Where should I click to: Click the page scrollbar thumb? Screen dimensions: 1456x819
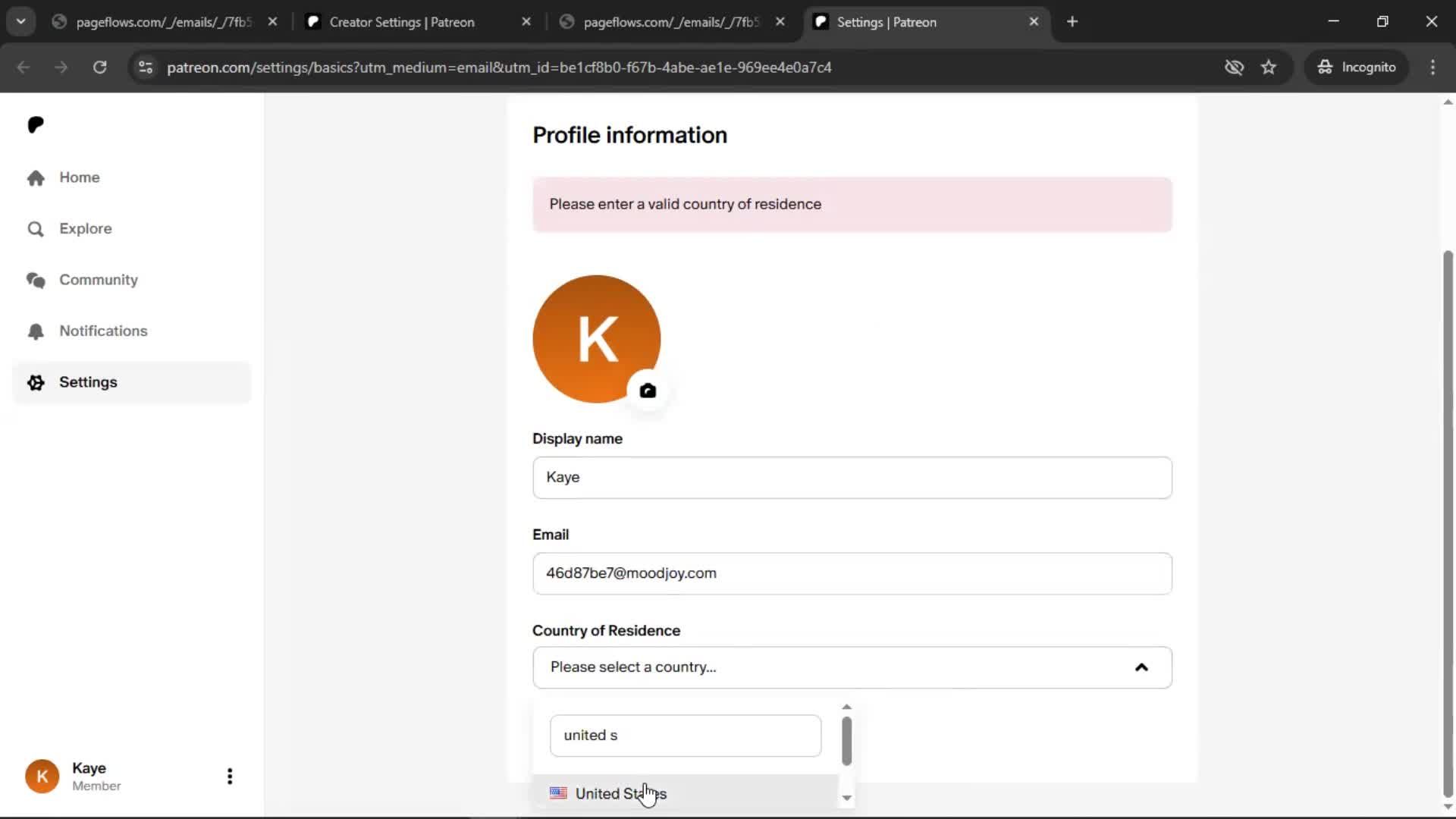pos(1448,523)
